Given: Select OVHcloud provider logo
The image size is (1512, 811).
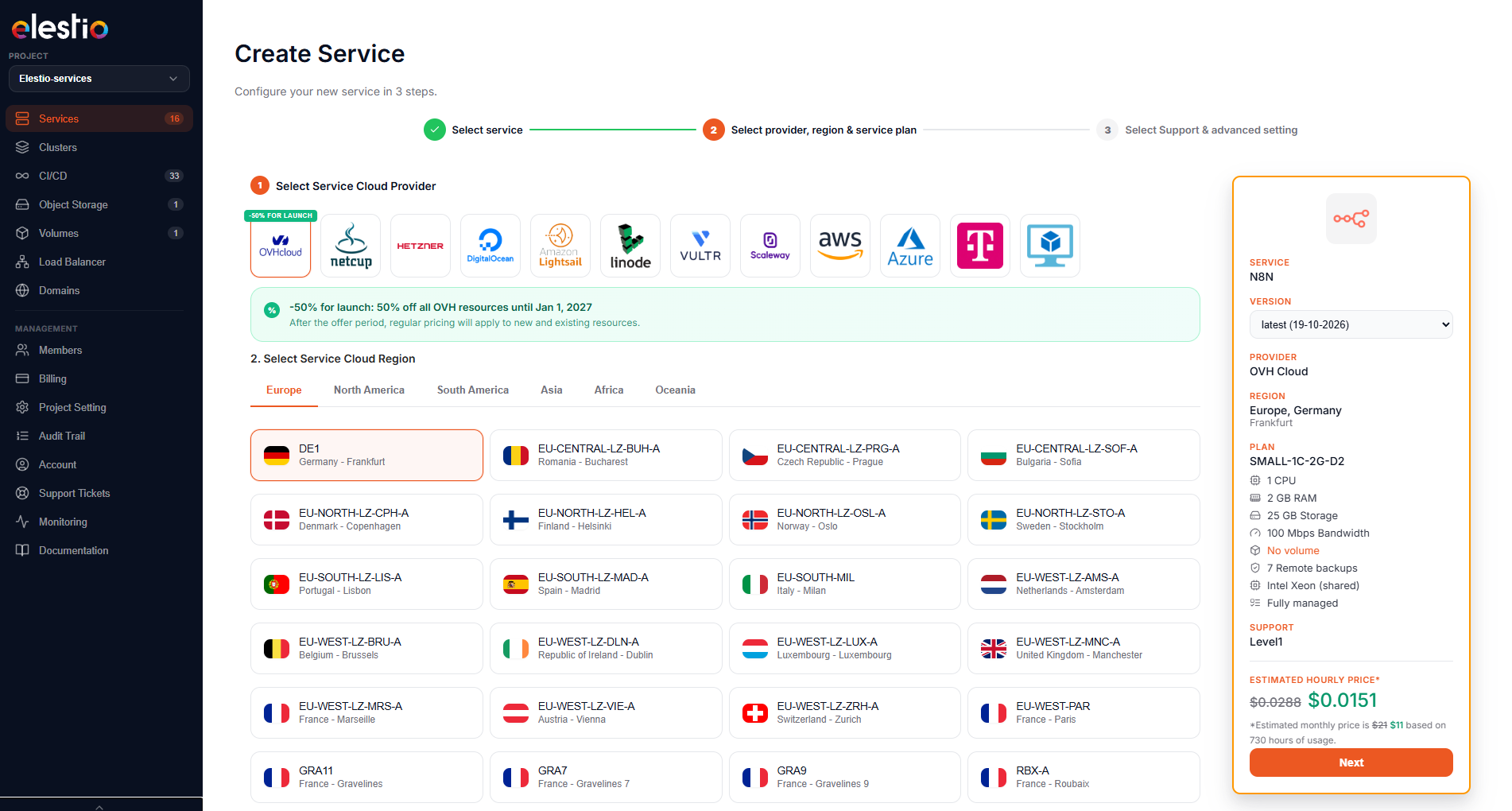Looking at the screenshot, I should tap(281, 246).
